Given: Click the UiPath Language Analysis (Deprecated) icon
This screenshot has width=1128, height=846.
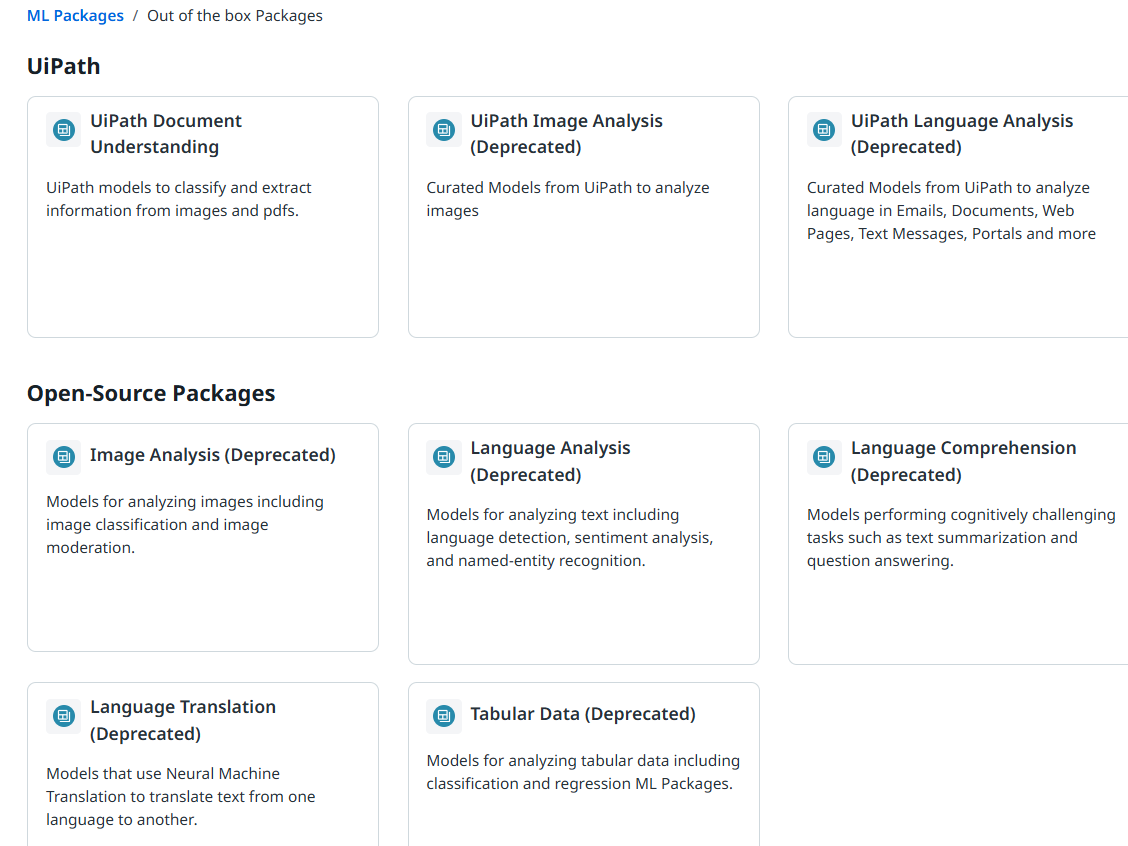Looking at the screenshot, I should pyautogui.click(x=824, y=130).
